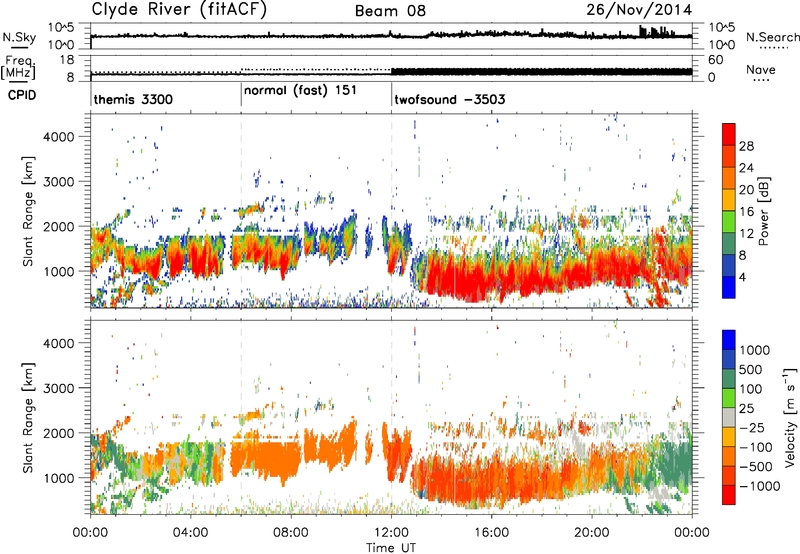
Task: Pick the bright blue bottom segment of the power colorbar
Action: [x=729, y=288]
